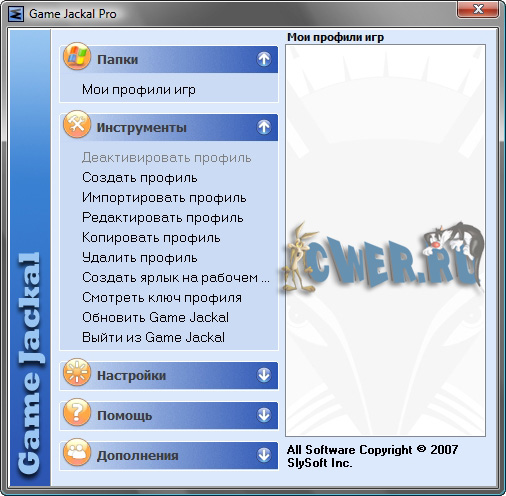Click the orange sun Настройки icon

tap(77, 372)
